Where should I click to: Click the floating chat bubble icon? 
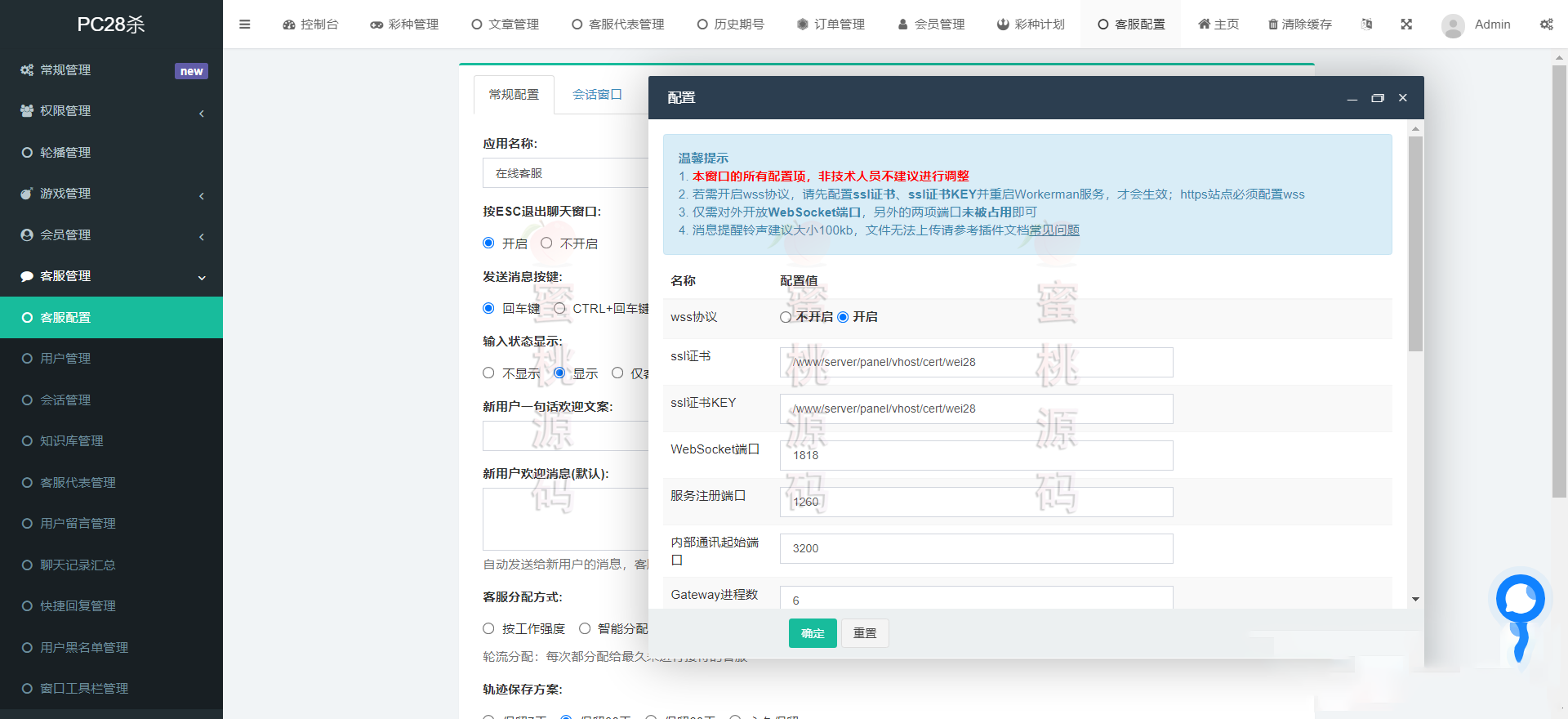[1520, 600]
